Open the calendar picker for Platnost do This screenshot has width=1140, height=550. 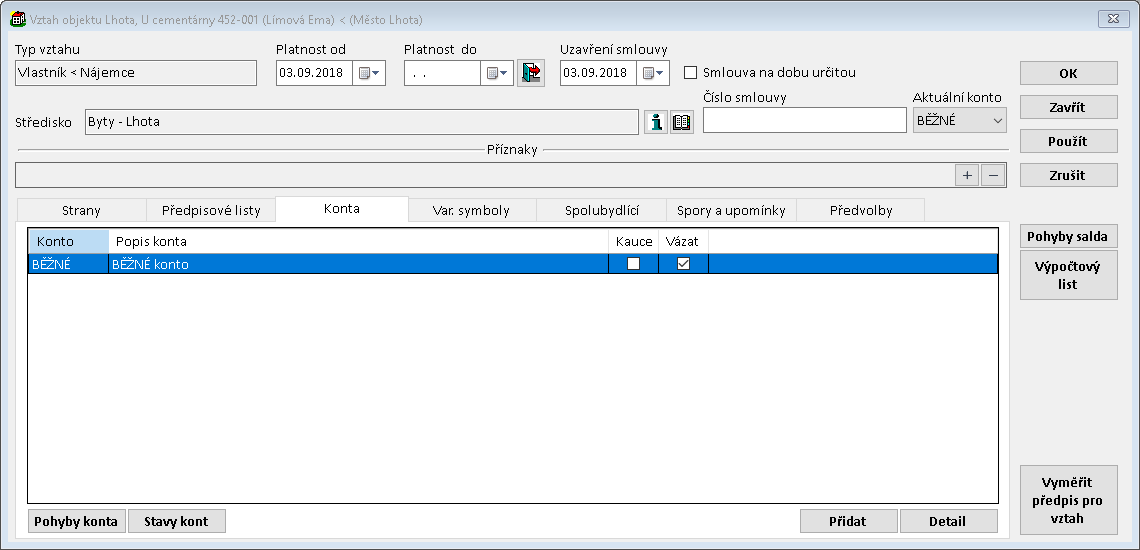(497, 73)
